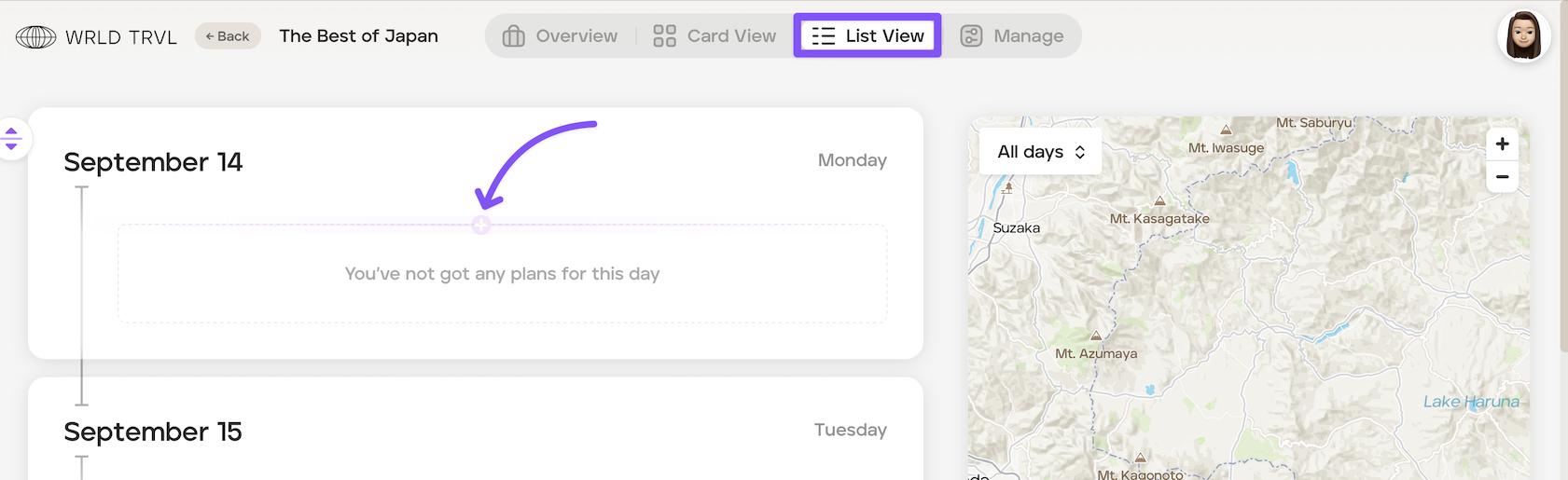Click the WRLD TRVL globe logo
The width and height of the screenshot is (1568, 480).
coord(36,36)
